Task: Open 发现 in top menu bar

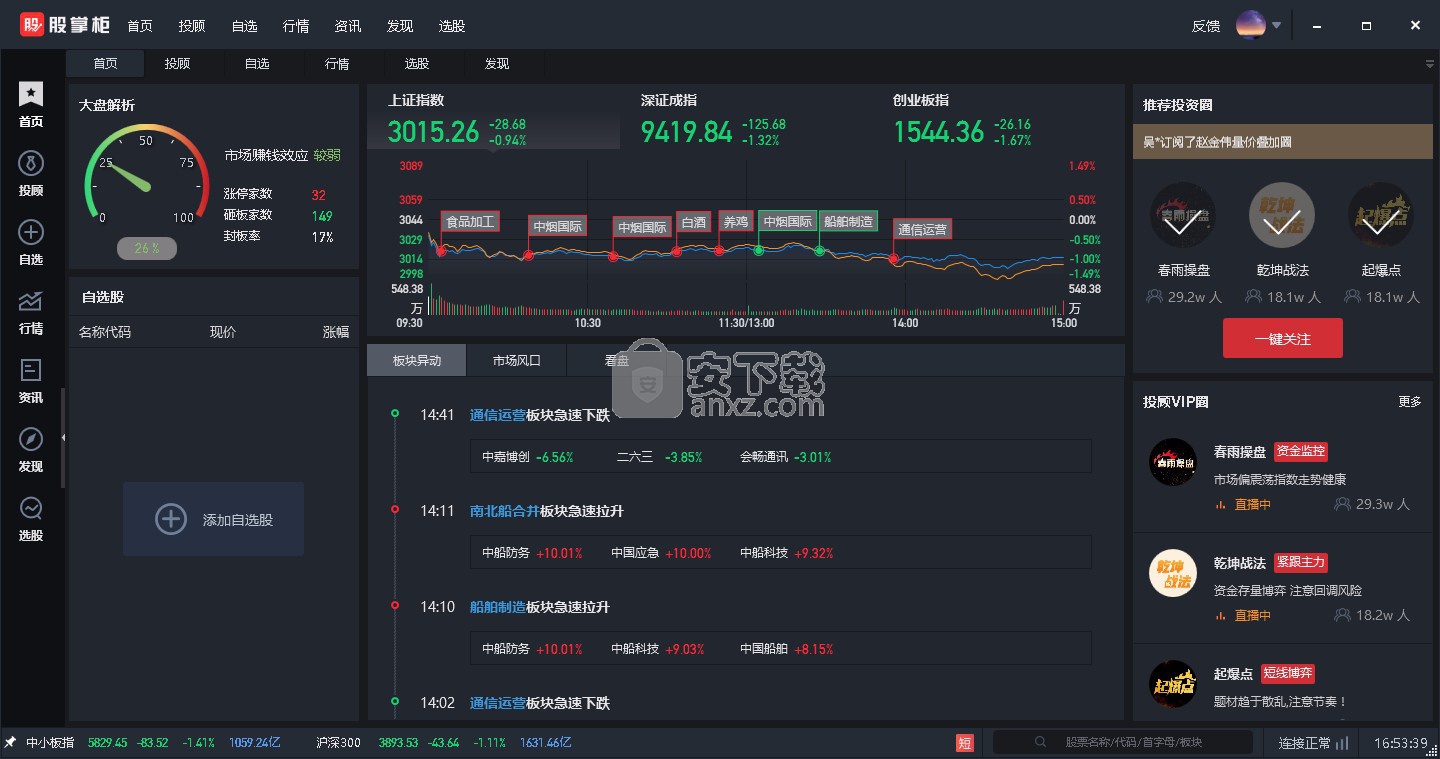Action: tap(400, 26)
